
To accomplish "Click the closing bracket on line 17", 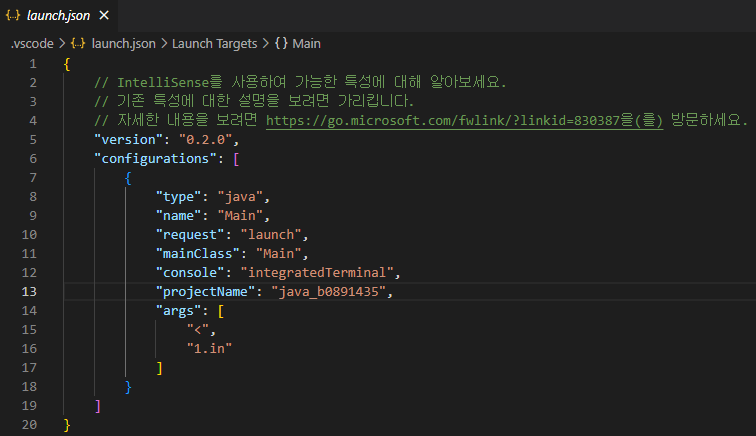I will [160, 368].
